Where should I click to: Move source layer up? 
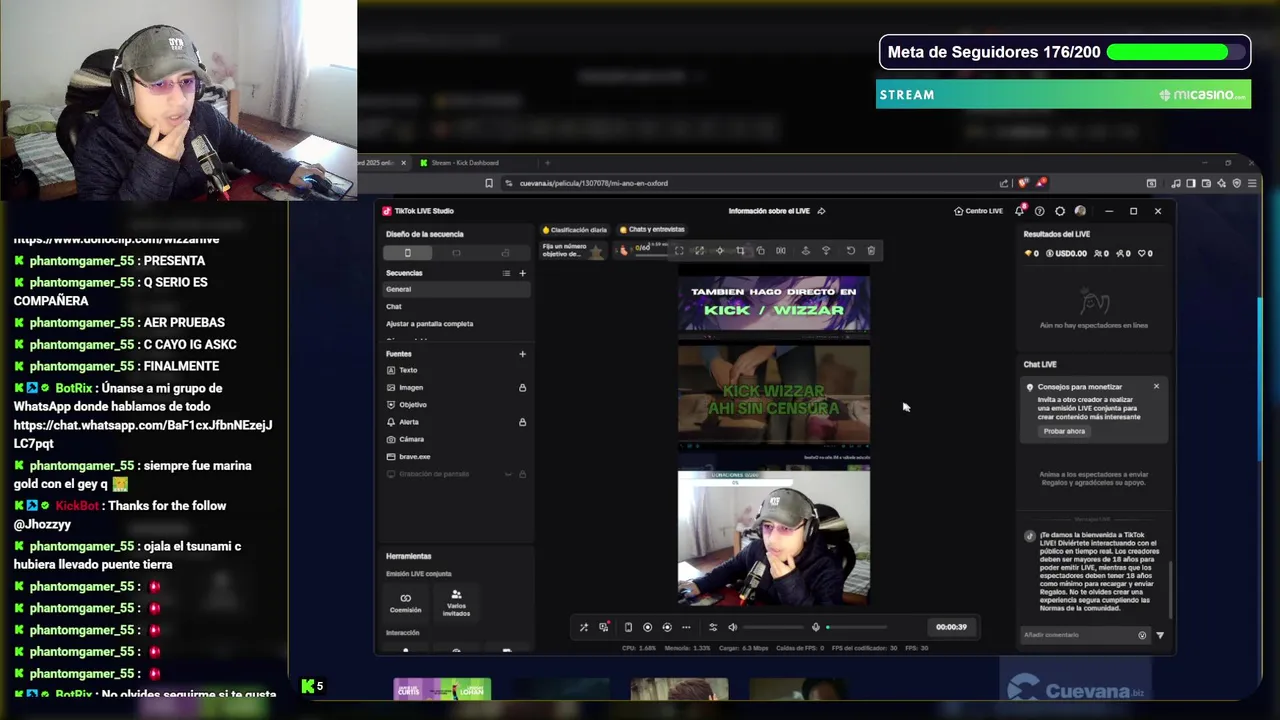[x=806, y=251]
